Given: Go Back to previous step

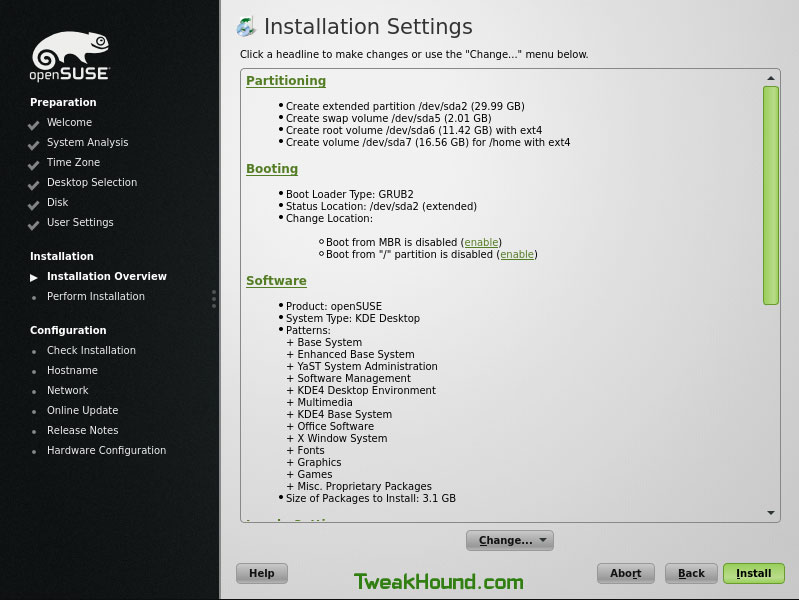Looking at the screenshot, I should point(691,573).
